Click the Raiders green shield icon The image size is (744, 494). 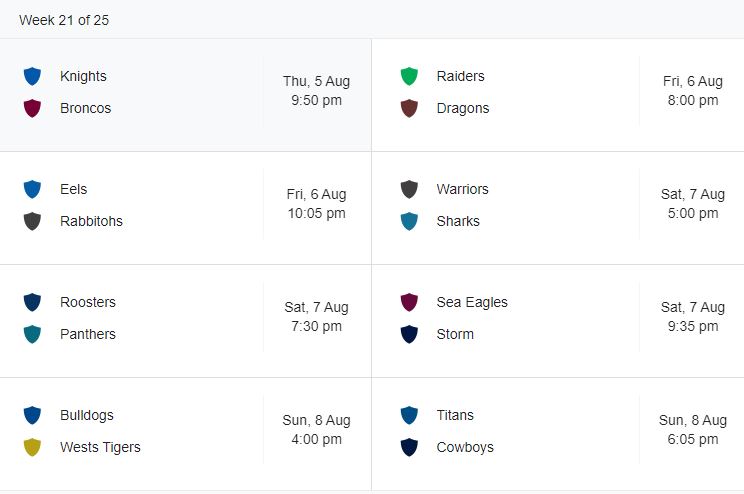click(x=409, y=76)
